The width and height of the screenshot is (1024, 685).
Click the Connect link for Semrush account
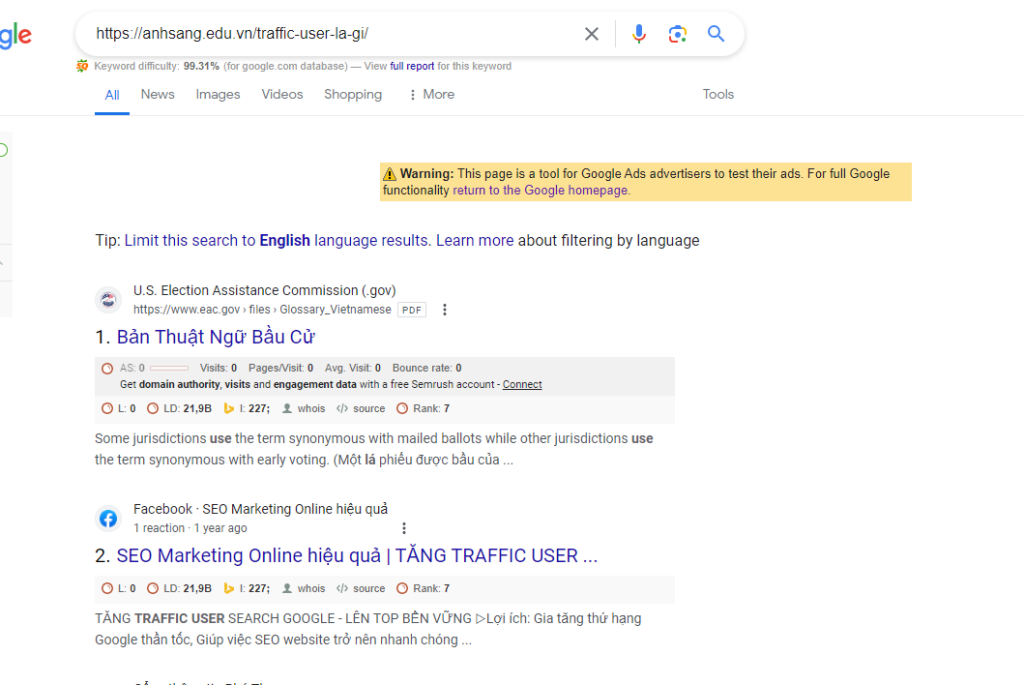522,385
